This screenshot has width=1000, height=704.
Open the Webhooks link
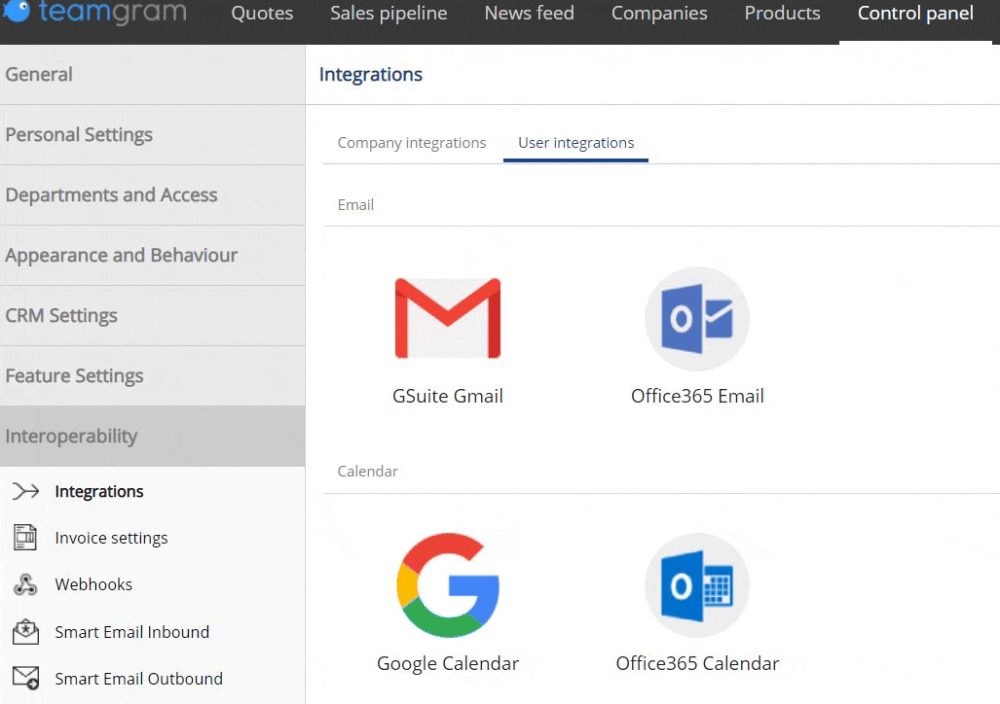(93, 584)
